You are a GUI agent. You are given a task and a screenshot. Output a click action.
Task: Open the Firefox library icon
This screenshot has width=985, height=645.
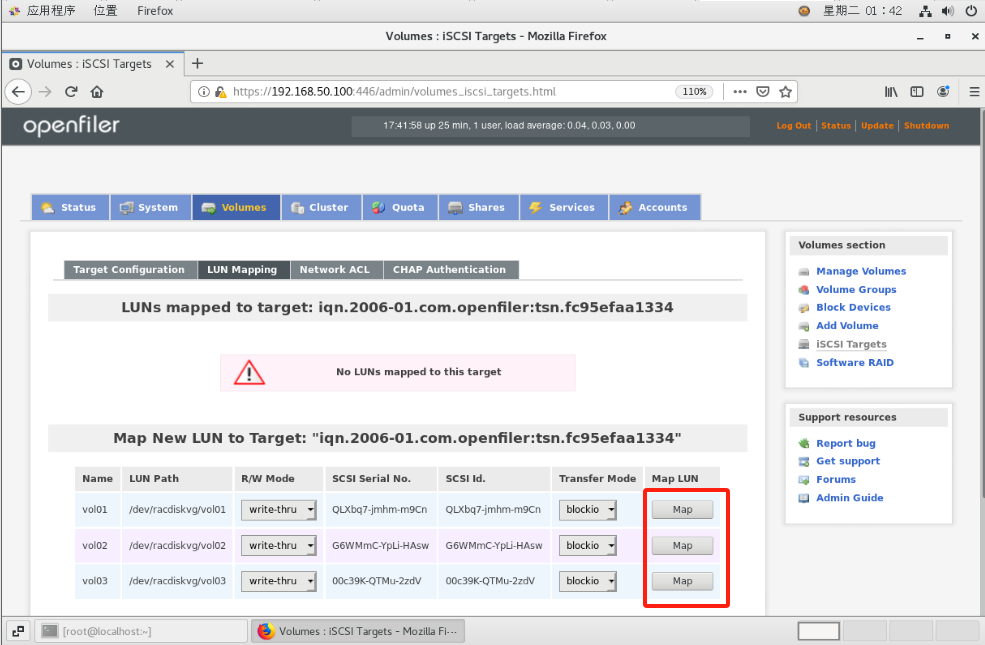(891, 92)
